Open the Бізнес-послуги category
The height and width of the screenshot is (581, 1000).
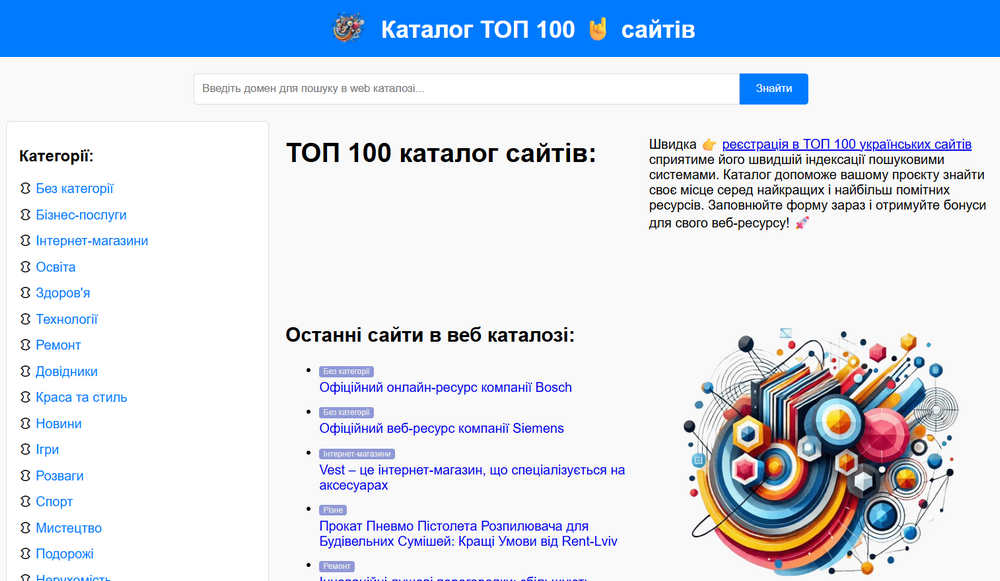tap(81, 215)
